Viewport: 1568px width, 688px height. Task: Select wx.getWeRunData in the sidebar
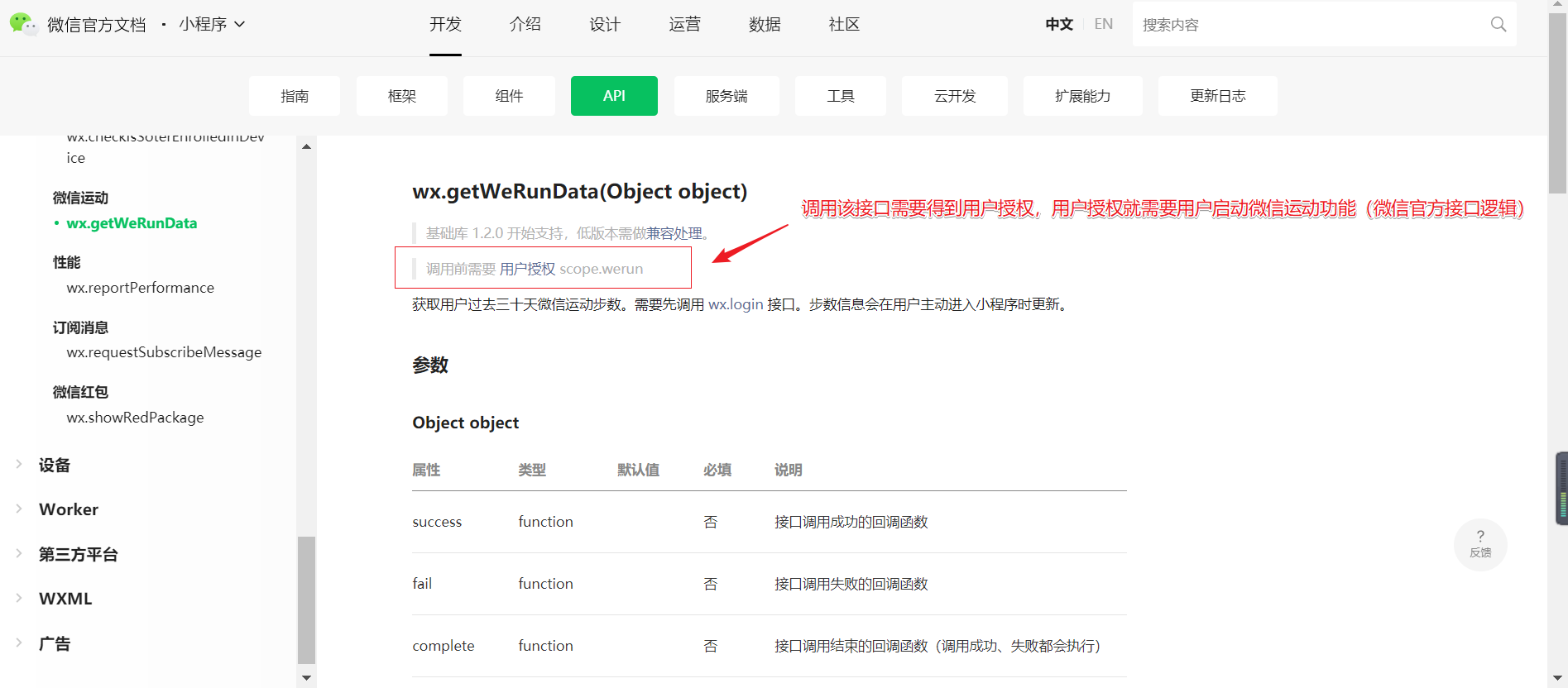coord(132,223)
